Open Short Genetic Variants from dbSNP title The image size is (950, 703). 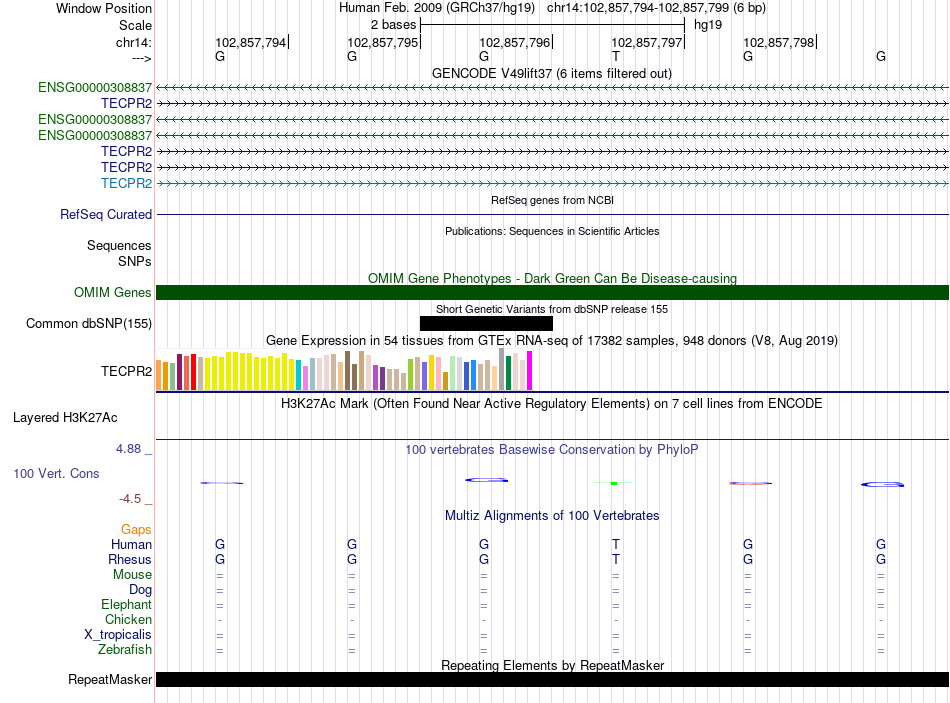[x=552, y=309]
